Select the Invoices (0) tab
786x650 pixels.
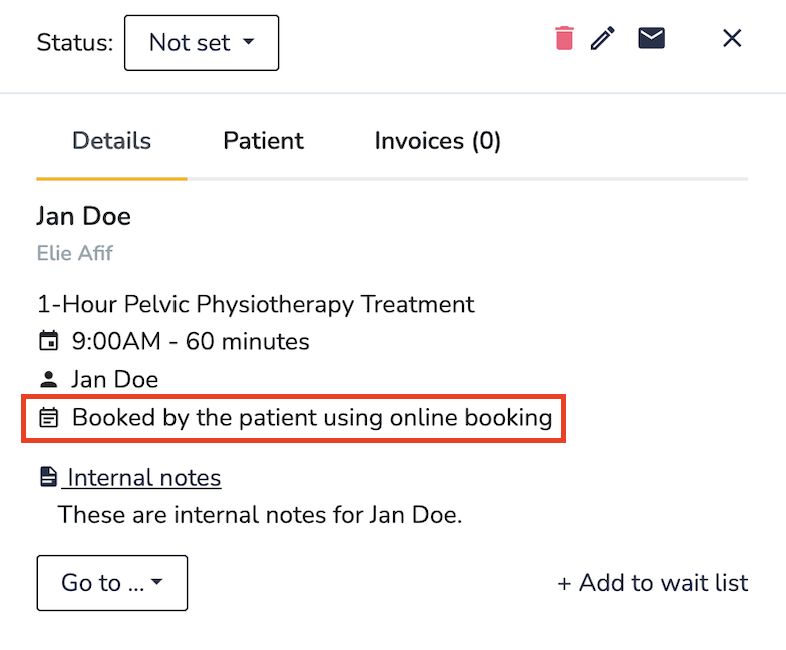point(437,141)
